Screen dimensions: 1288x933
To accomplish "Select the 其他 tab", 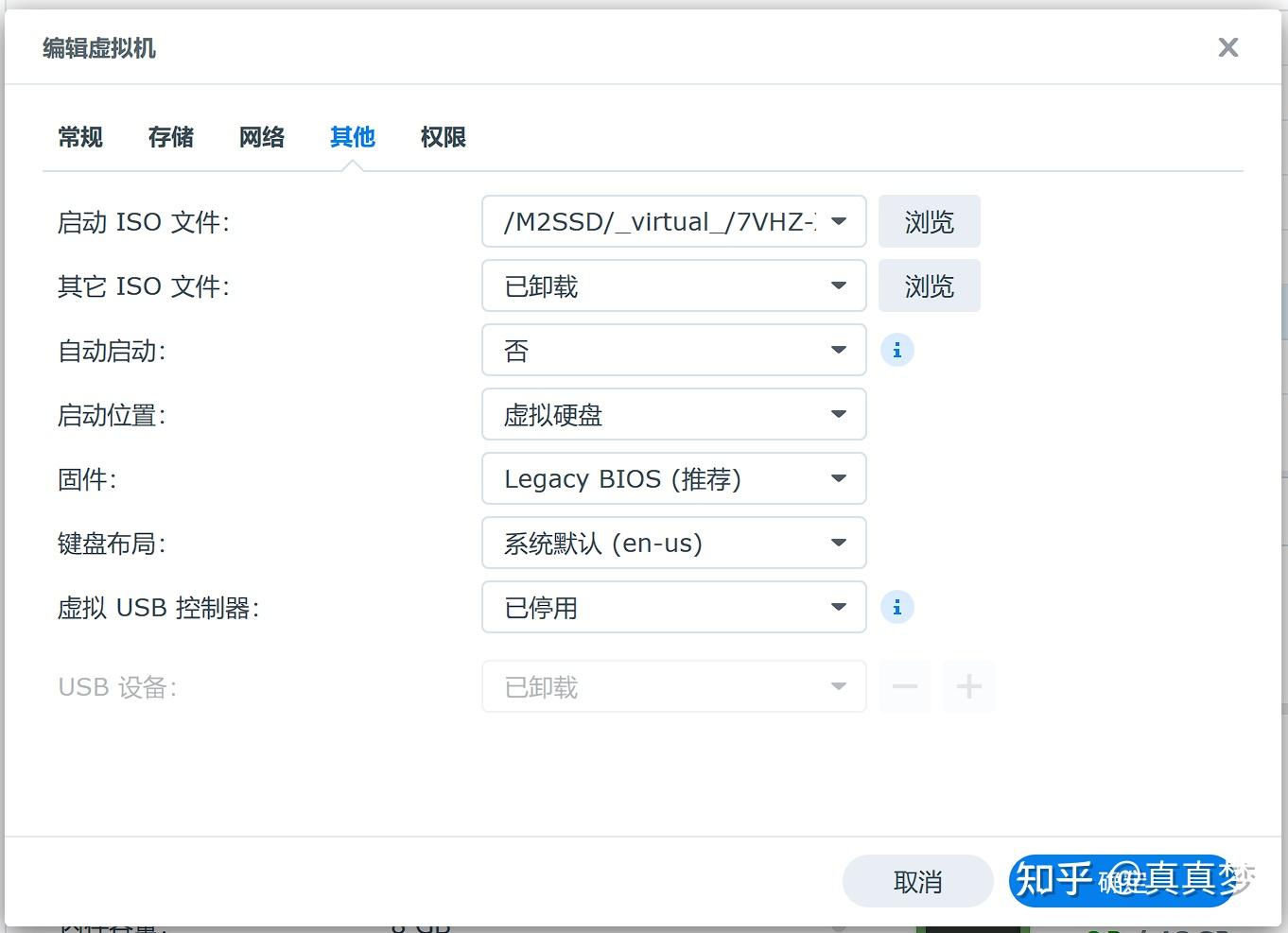I will click(x=353, y=137).
